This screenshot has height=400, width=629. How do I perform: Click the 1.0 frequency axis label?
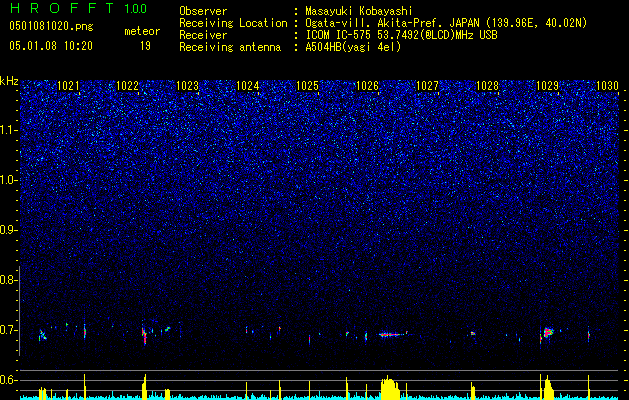pos(9,180)
